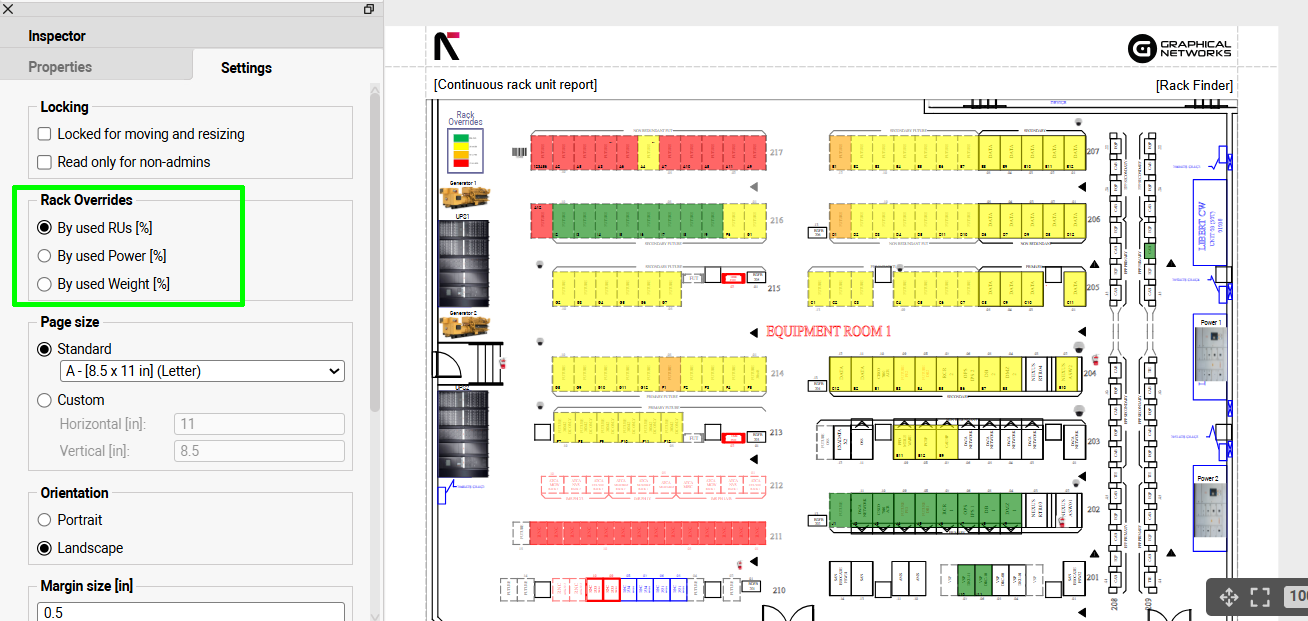1308x621 pixels.
Task: Select By used Power [%] option
Action: [x=45, y=256]
